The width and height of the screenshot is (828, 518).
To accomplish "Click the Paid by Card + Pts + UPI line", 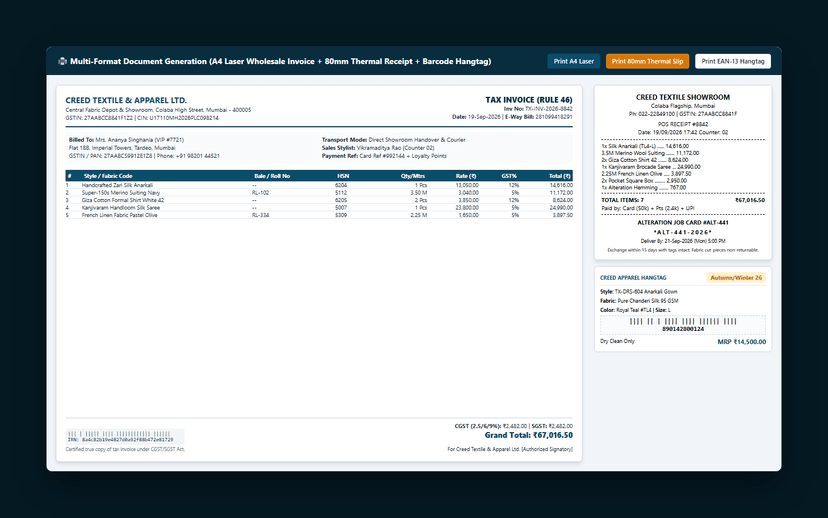I will pos(648,209).
